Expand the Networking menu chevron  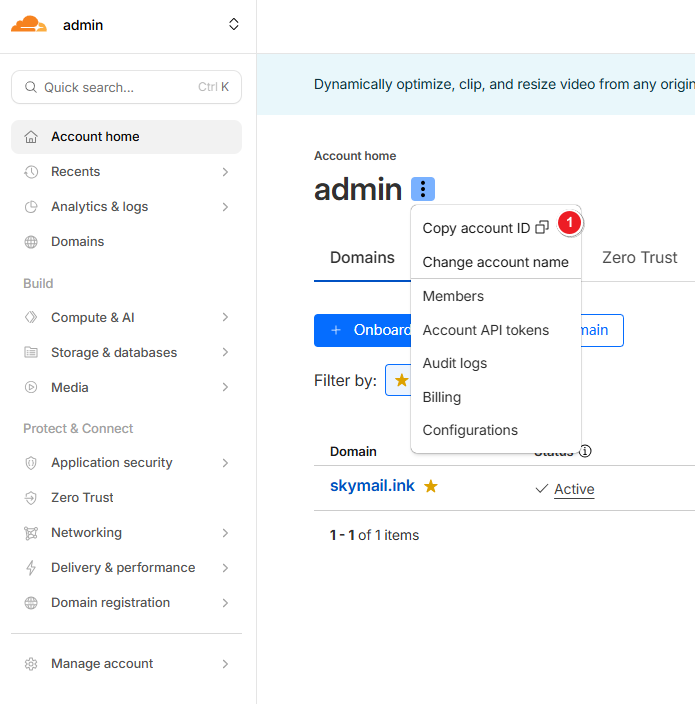[x=225, y=533]
